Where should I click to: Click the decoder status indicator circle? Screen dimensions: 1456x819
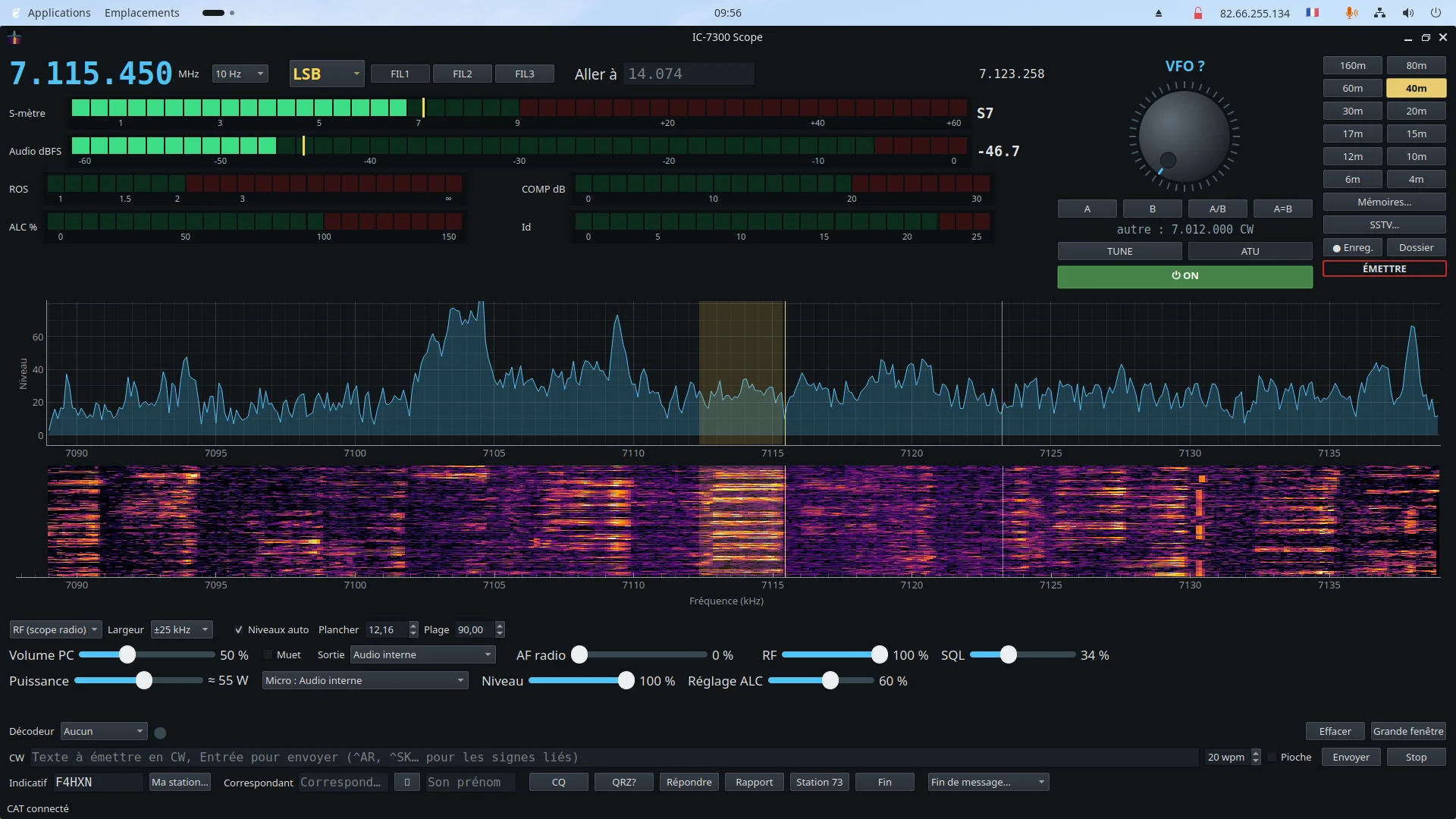coord(160,733)
